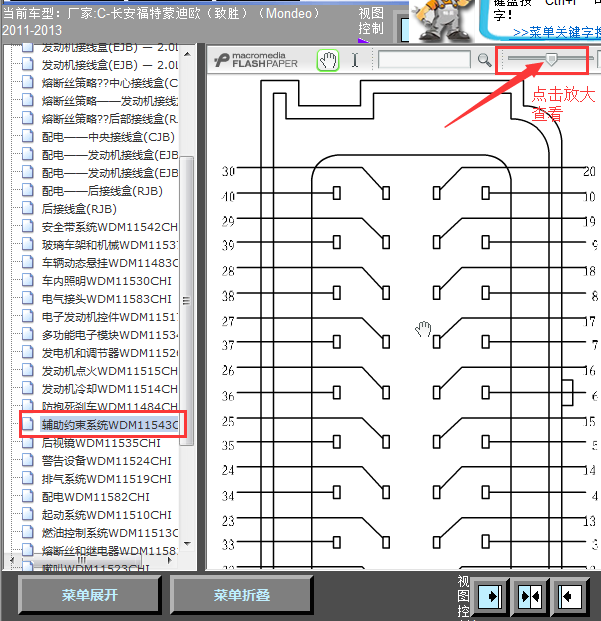601x621 pixels.
Task: Open 车辆动态悬挂WDM11483 document
Action: 110,263
